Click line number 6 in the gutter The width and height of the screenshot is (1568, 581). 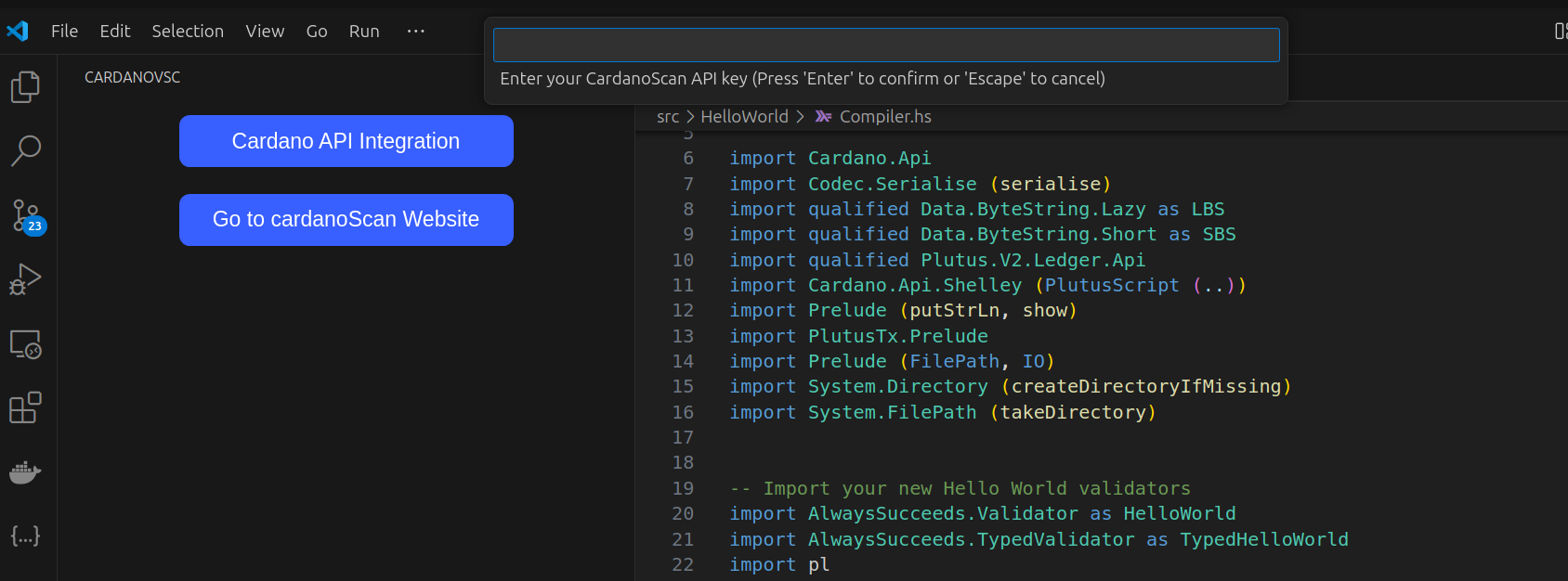tap(688, 159)
